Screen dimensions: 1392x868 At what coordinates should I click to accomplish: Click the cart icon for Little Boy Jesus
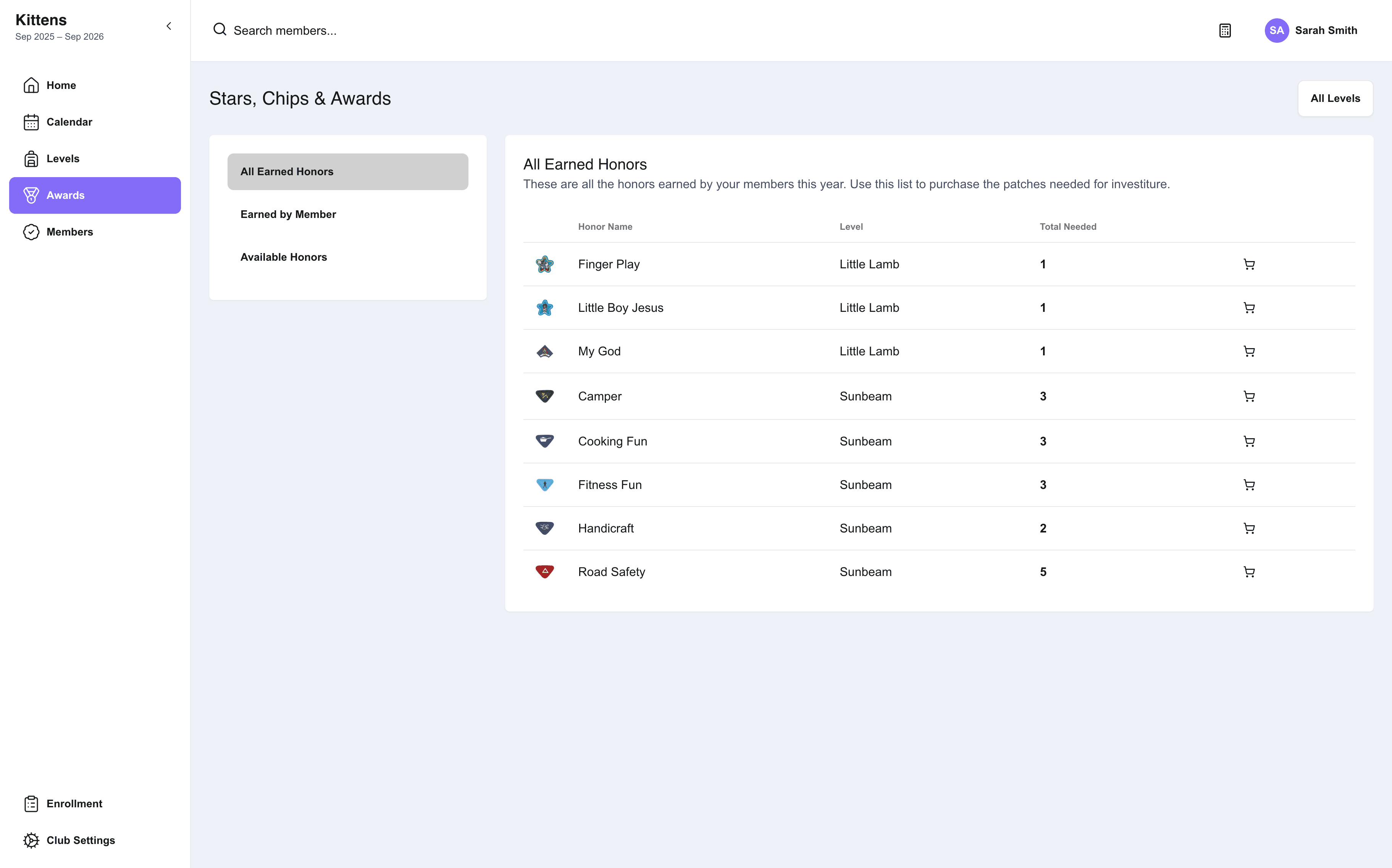click(x=1248, y=308)
